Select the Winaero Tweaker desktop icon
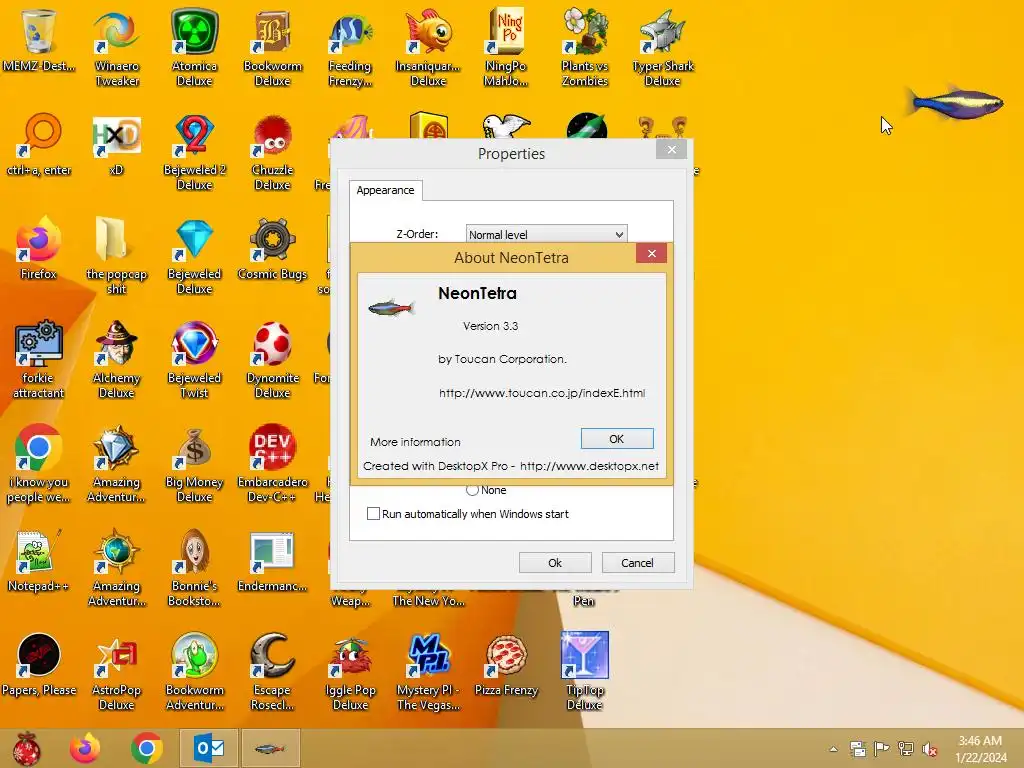1024x768 pixels. (x=117, y=47)
